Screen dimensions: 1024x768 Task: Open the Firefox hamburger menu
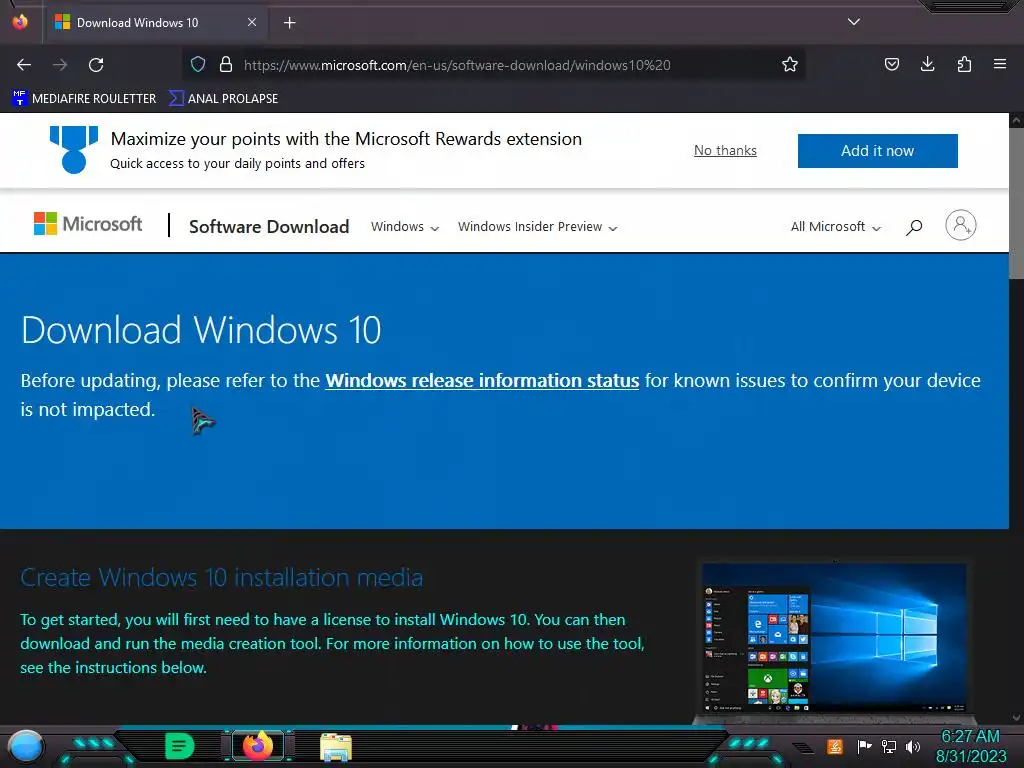click(1000, 64)
